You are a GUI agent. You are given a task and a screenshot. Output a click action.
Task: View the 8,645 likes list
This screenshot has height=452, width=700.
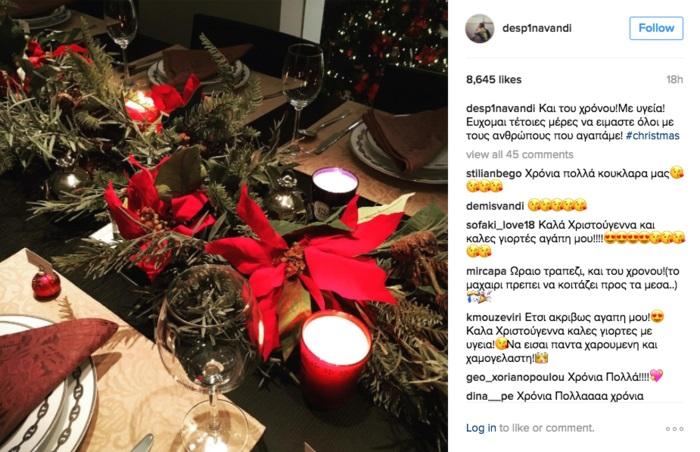click(x=494, y=80)
